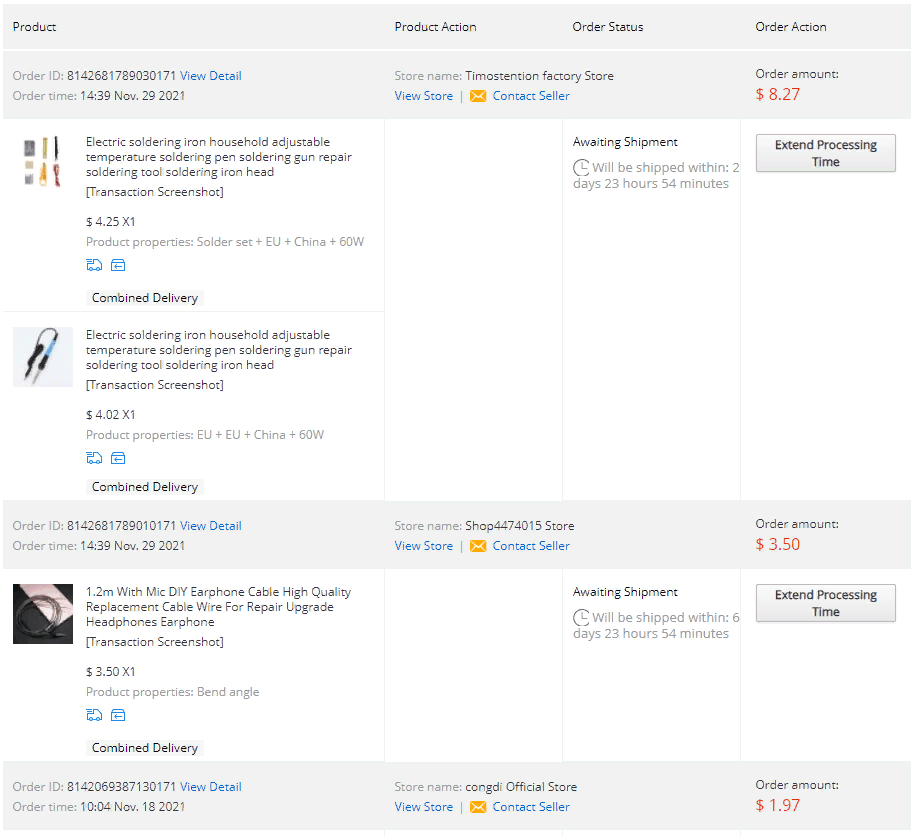Click the truck icon on the earphone cable item

coord(94,716)
